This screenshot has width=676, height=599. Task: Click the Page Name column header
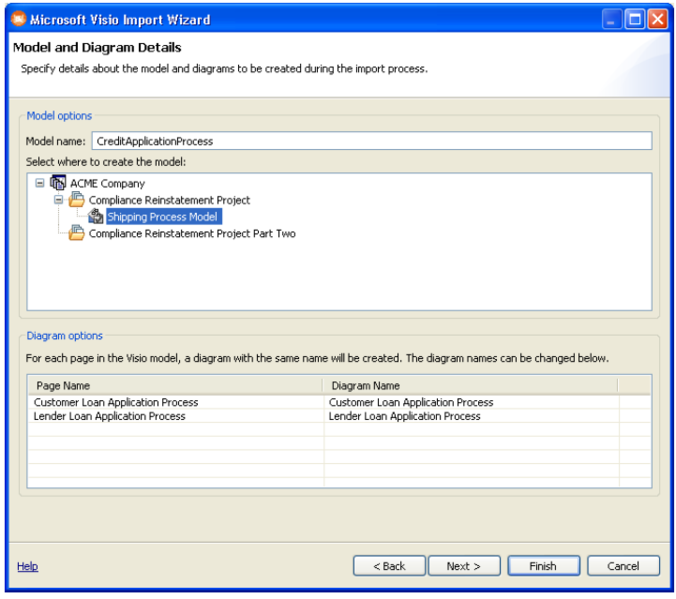point(175,386)
